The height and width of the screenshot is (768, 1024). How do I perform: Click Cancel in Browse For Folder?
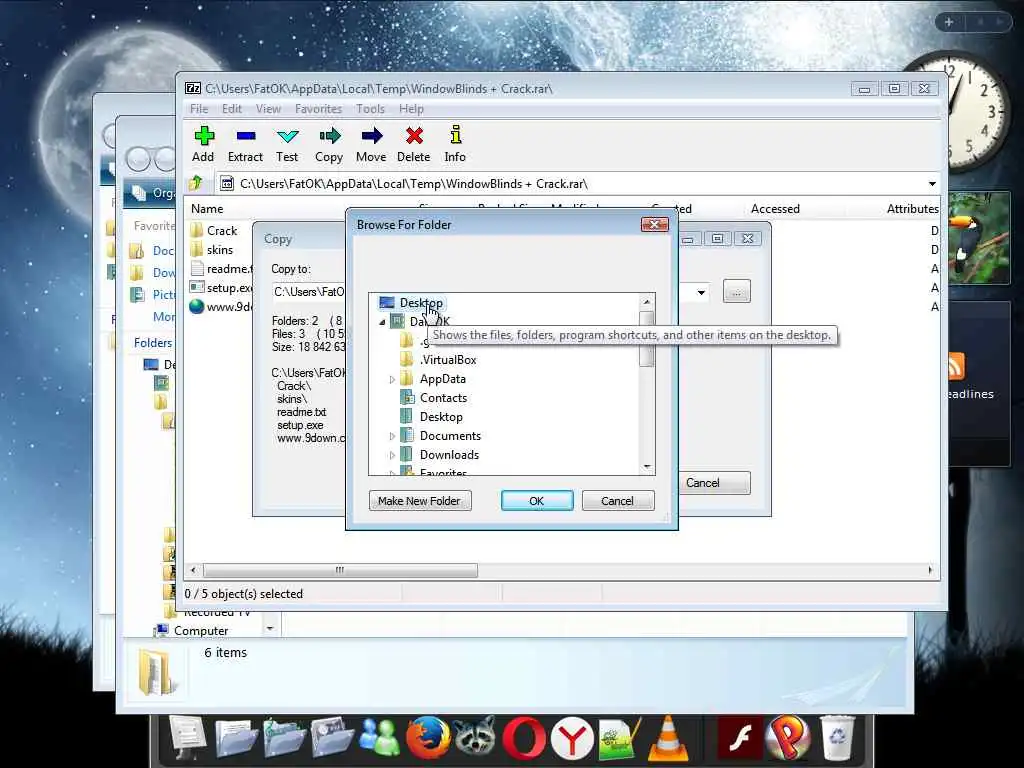[x=617, y=501]
